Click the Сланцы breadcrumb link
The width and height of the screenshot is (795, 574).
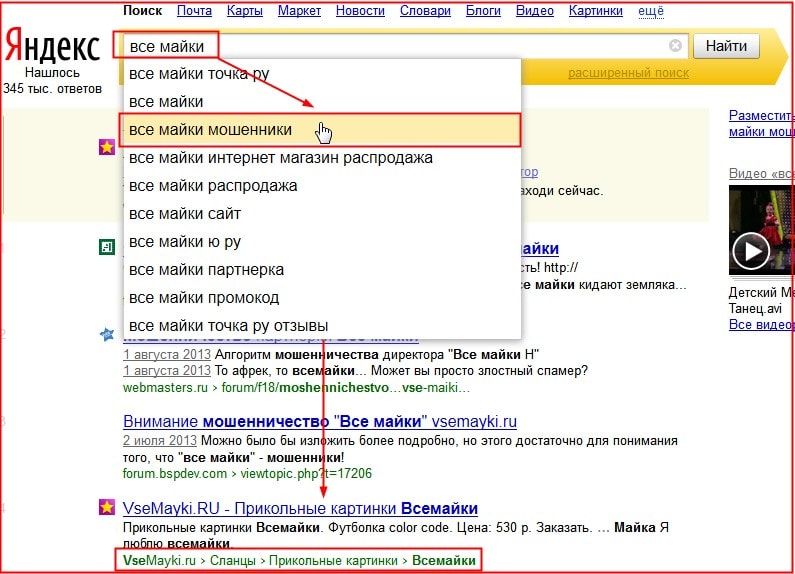pyautogui.click(x=233, y=561)
